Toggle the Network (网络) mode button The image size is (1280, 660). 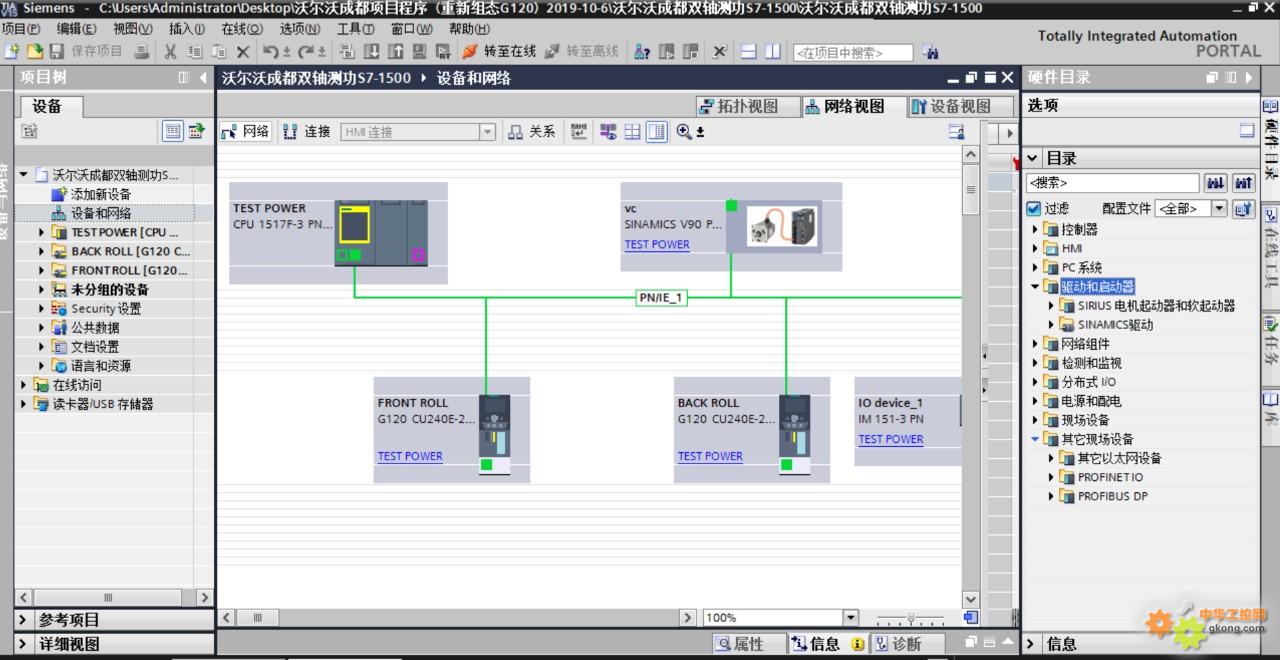[245, 131]
